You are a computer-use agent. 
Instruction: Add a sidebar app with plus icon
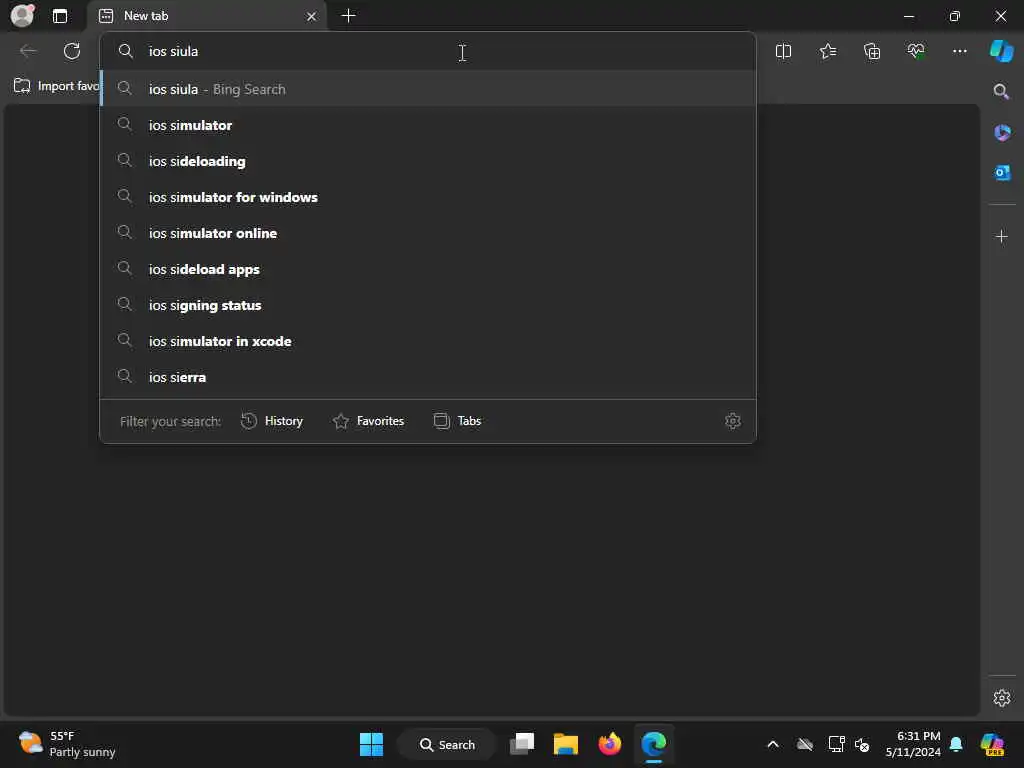[x=1002, y=236]
